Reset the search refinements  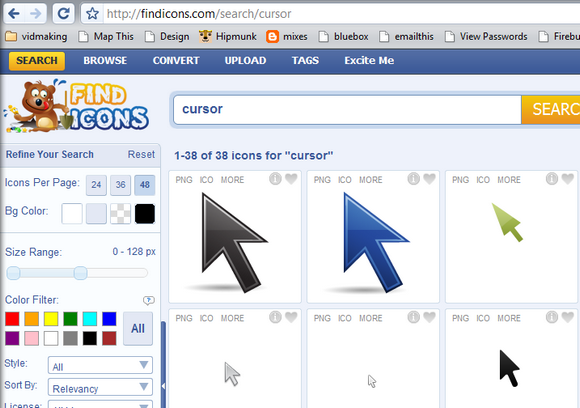click(x=141, y=154)
